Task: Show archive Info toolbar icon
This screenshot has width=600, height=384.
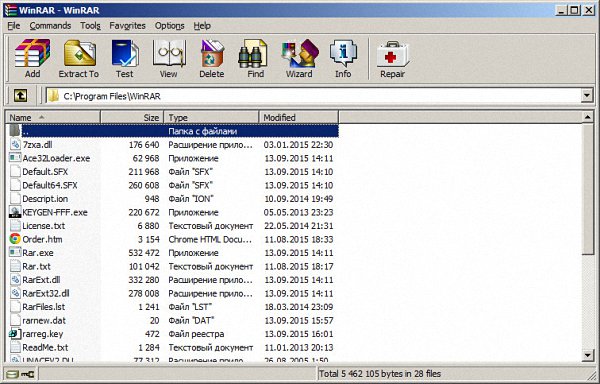Action: click(x=343, y=53)
